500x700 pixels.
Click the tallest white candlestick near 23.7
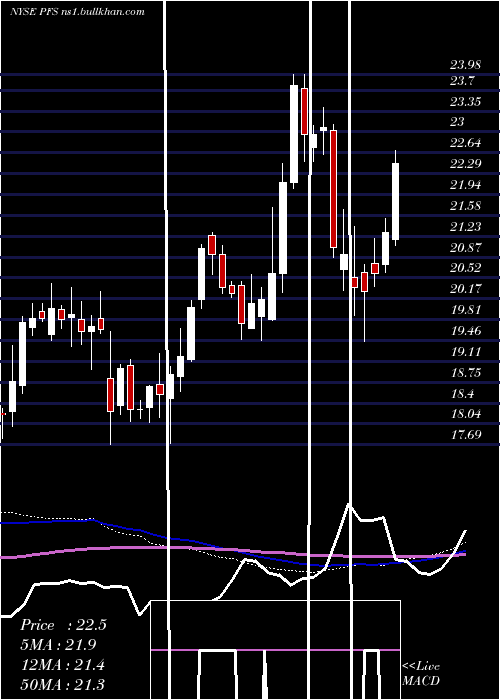(294, 134)
